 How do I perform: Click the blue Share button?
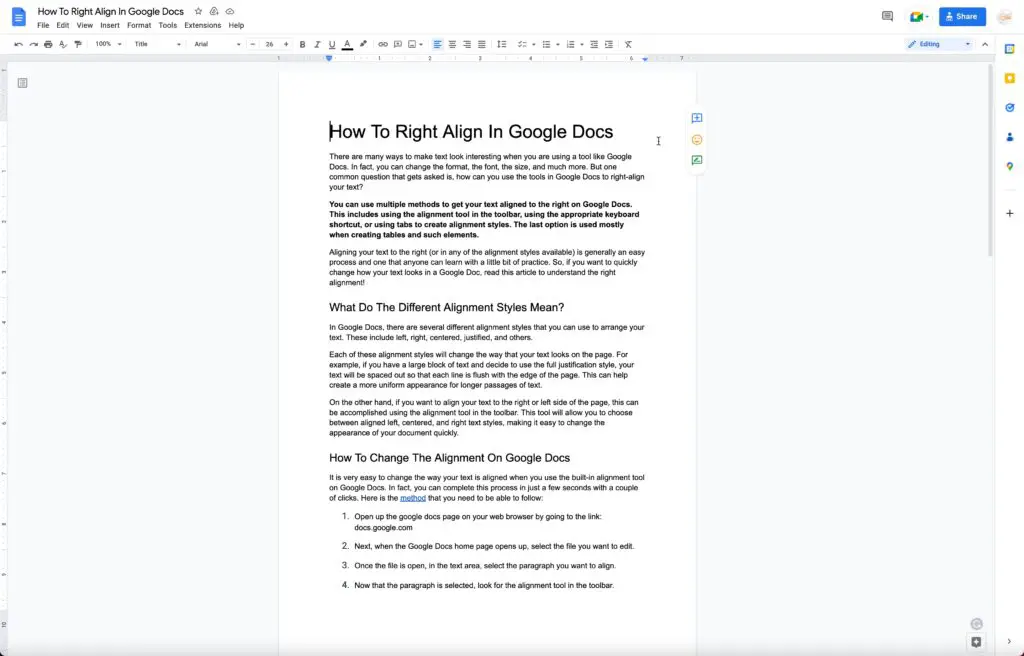point(962,16)
